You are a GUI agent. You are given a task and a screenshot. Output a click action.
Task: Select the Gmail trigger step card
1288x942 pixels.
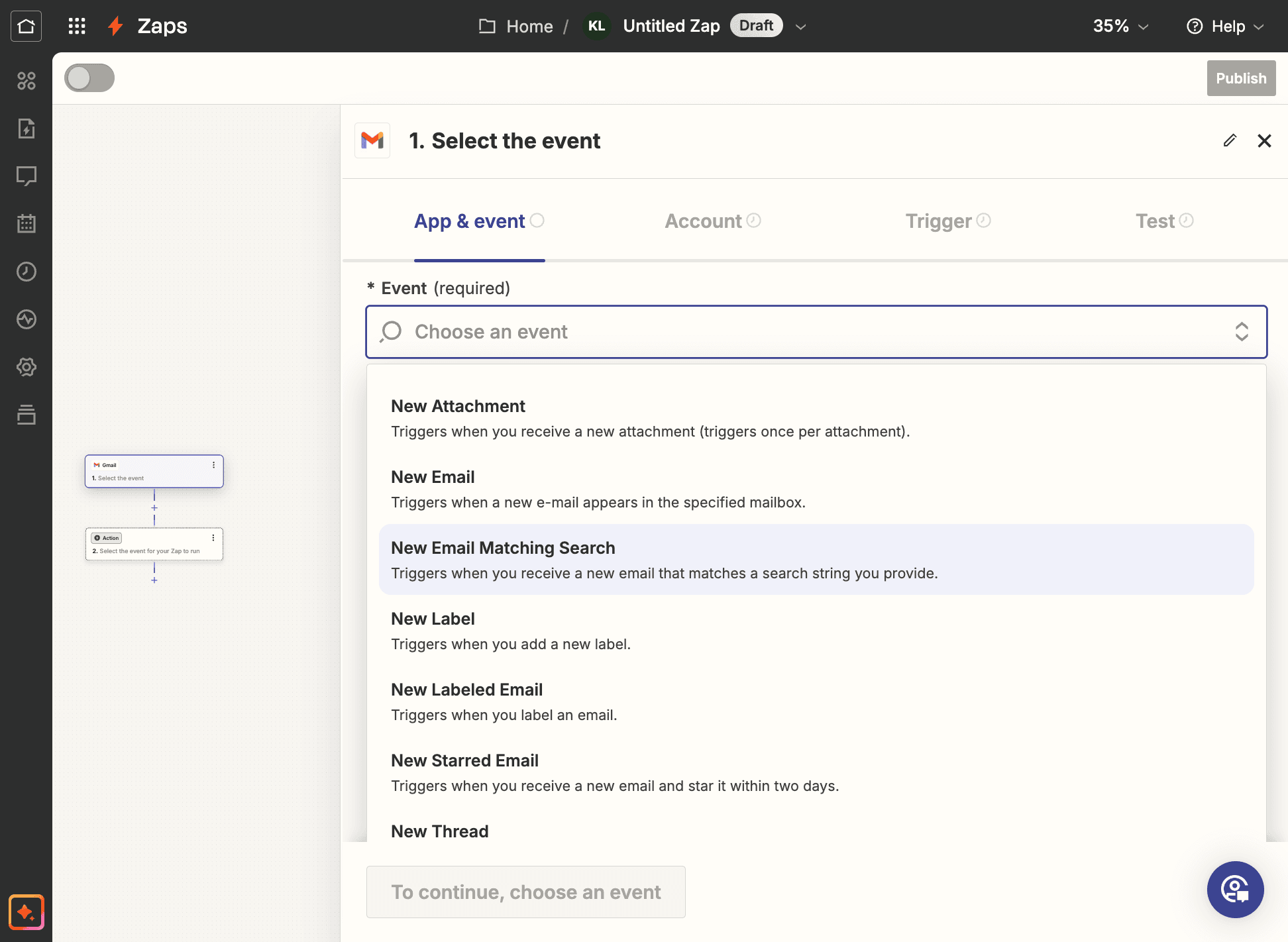coord(154,472)
